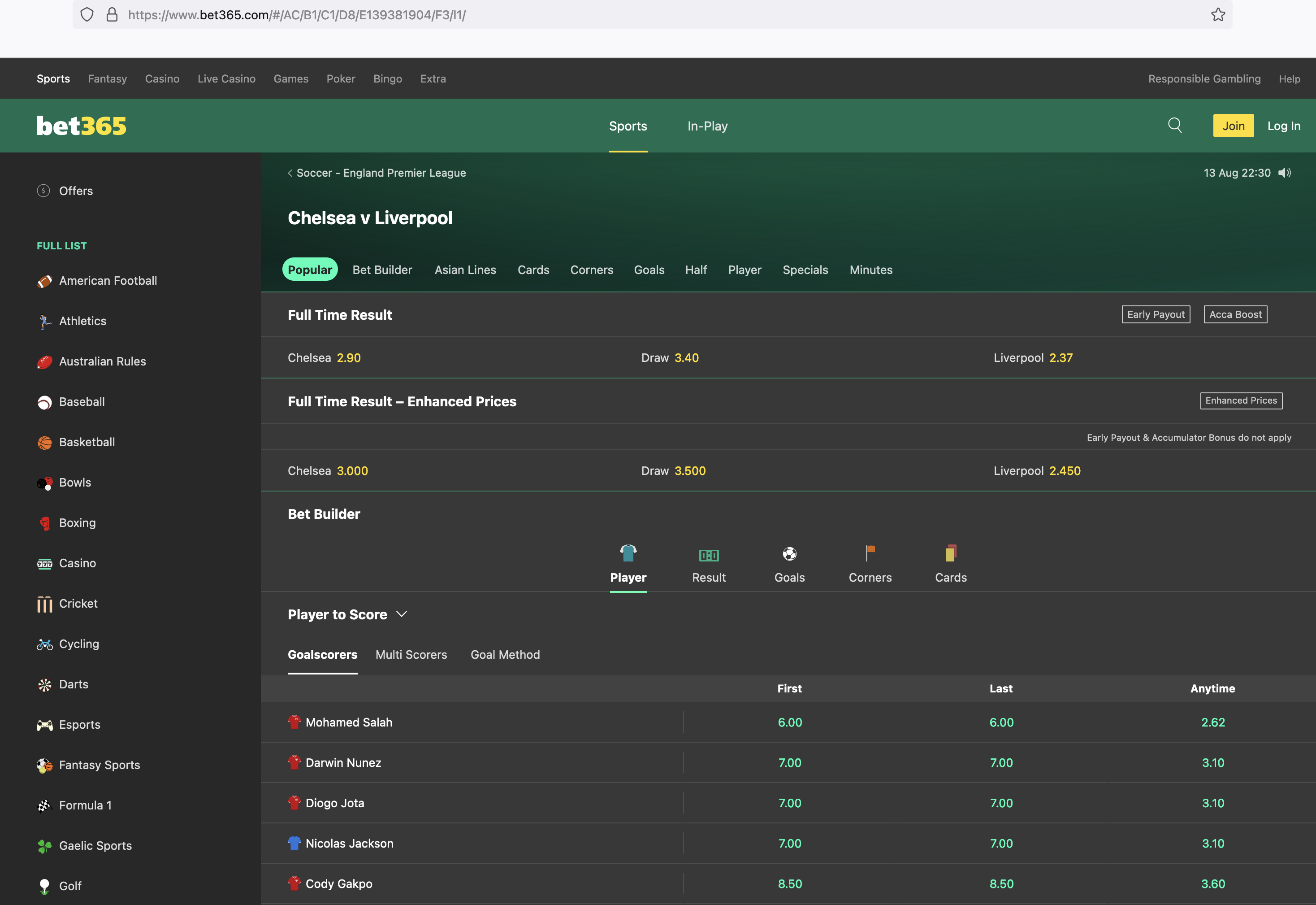Open American Football from sidebar

click(x=108, y=281)
